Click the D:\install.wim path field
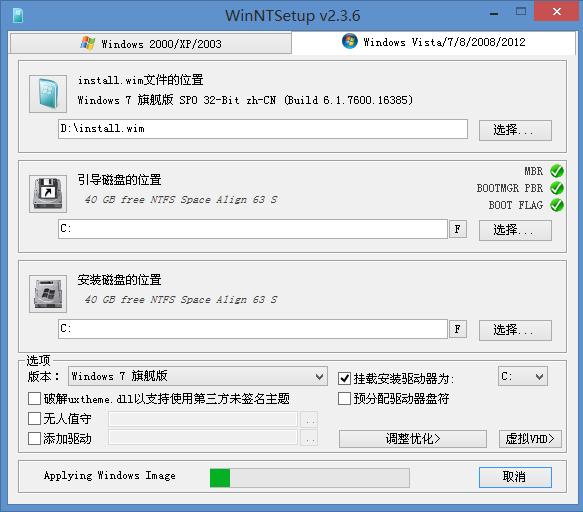583x512 pixels. (262, 129)
